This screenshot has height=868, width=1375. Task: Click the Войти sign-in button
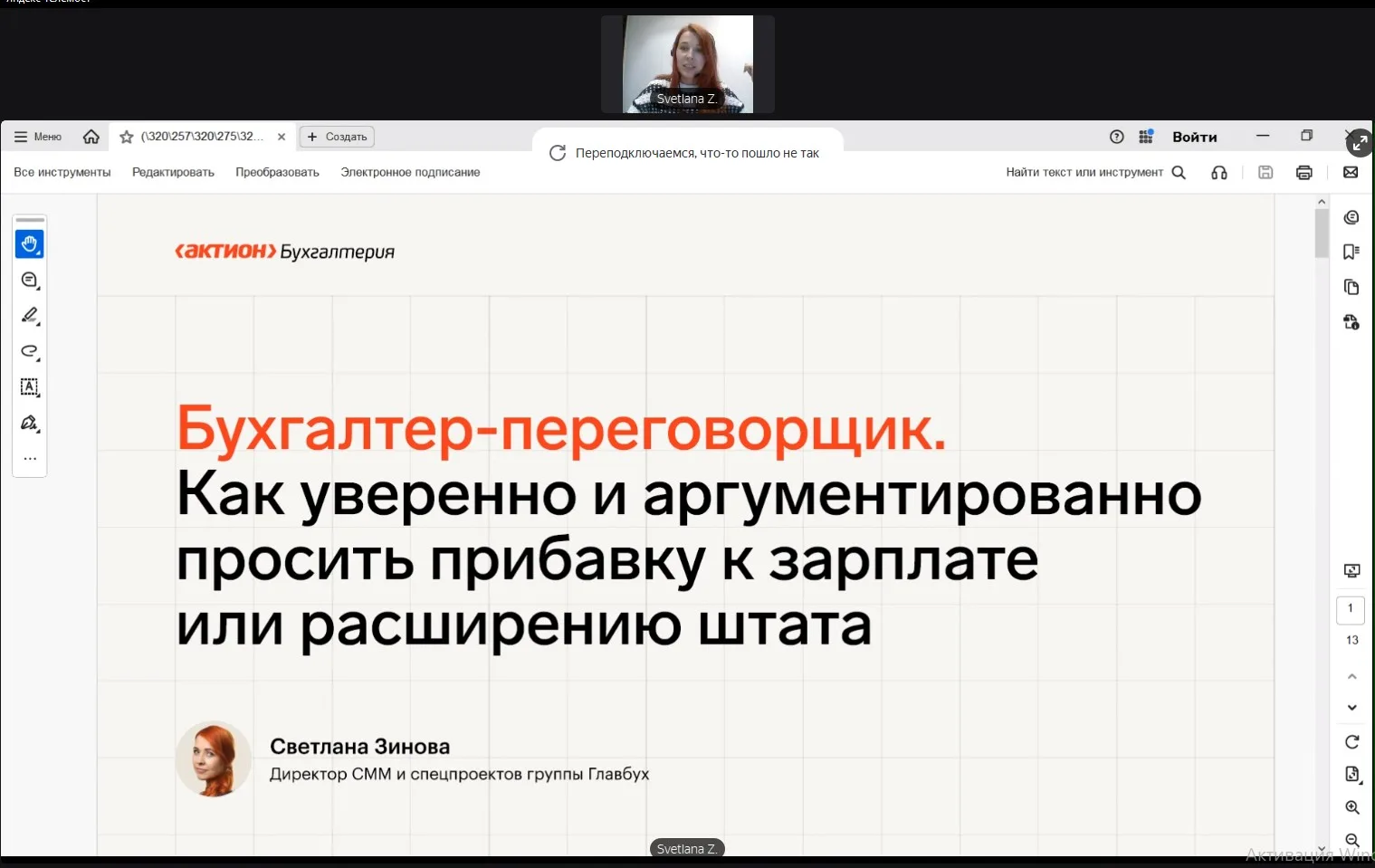click(x=1195, y=137)
